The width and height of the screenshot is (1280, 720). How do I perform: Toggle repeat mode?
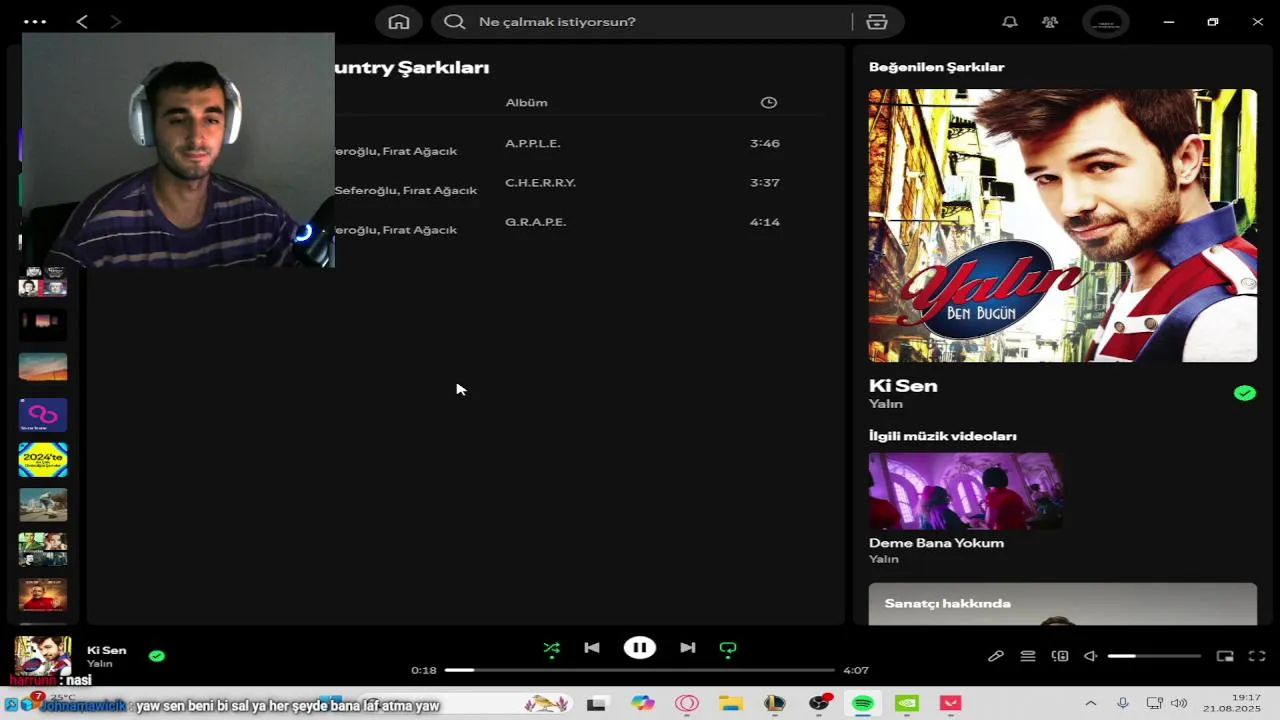pos(728,648)
